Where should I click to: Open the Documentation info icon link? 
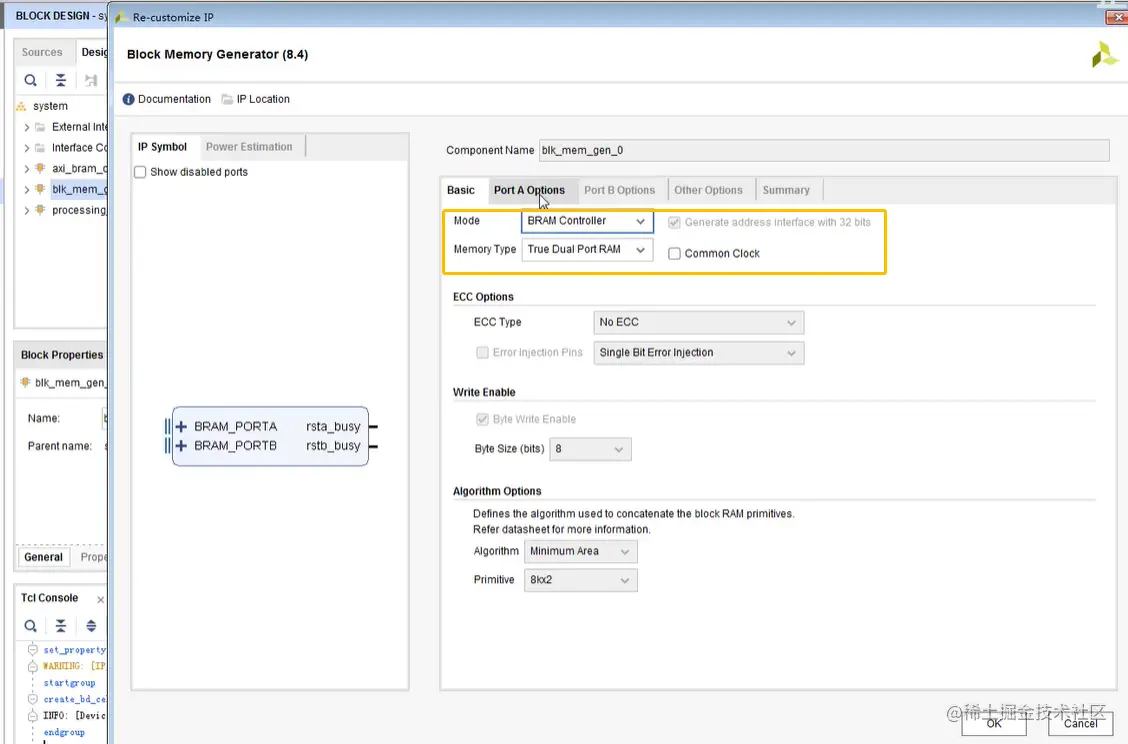click(x=128, y=99)
